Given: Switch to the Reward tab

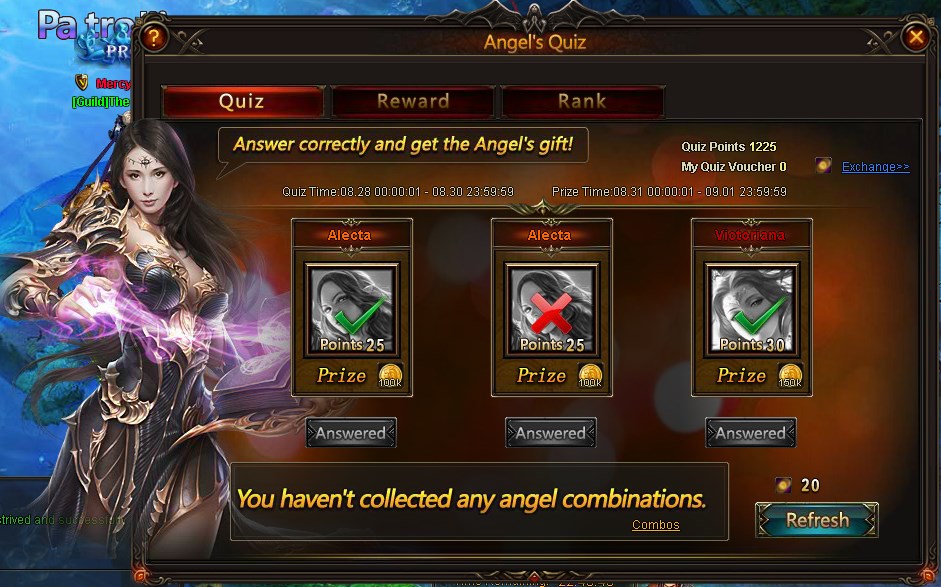Looking at the screenshot, I should (413, 101).
